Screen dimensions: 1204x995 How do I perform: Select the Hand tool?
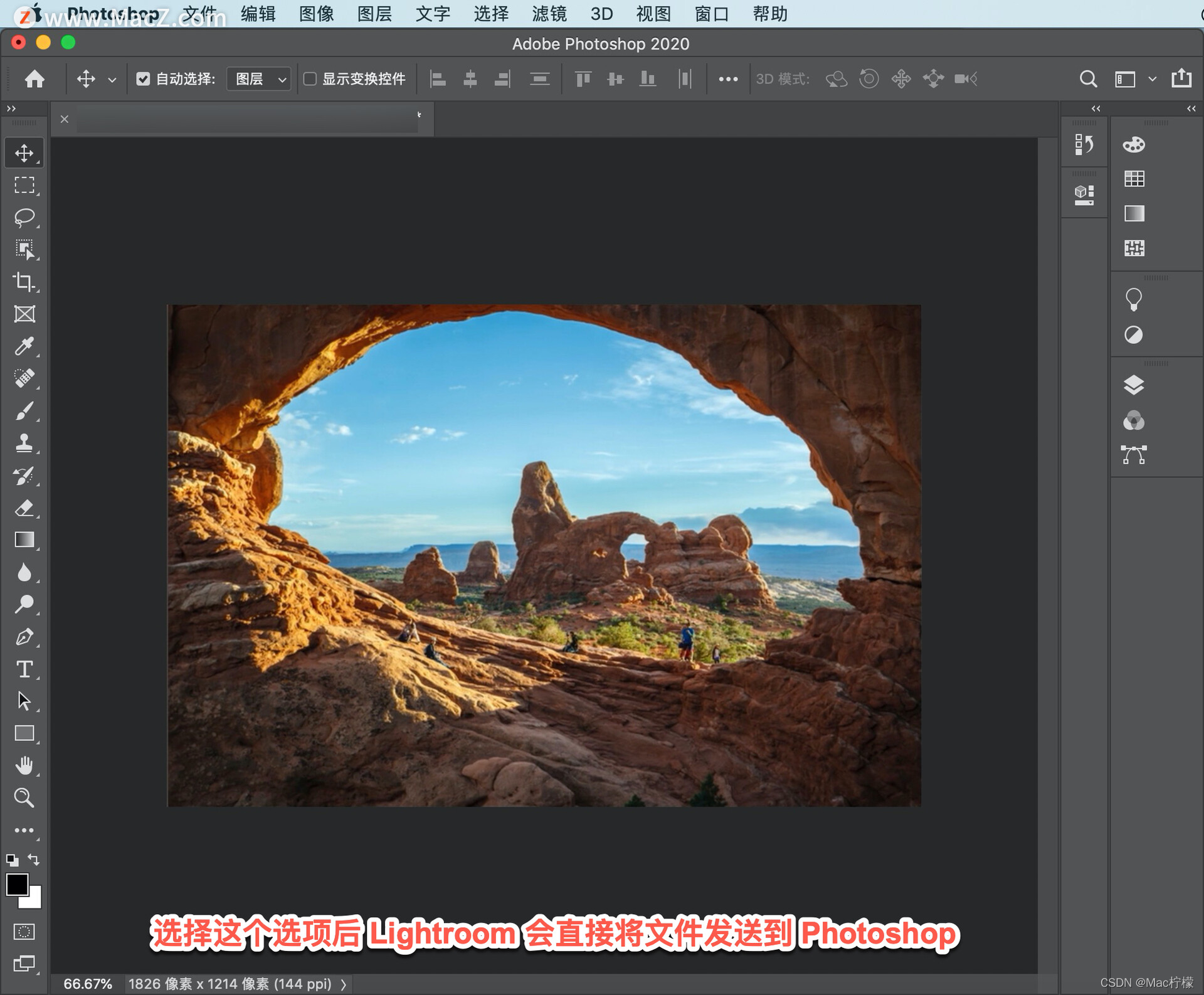[24, 765]
